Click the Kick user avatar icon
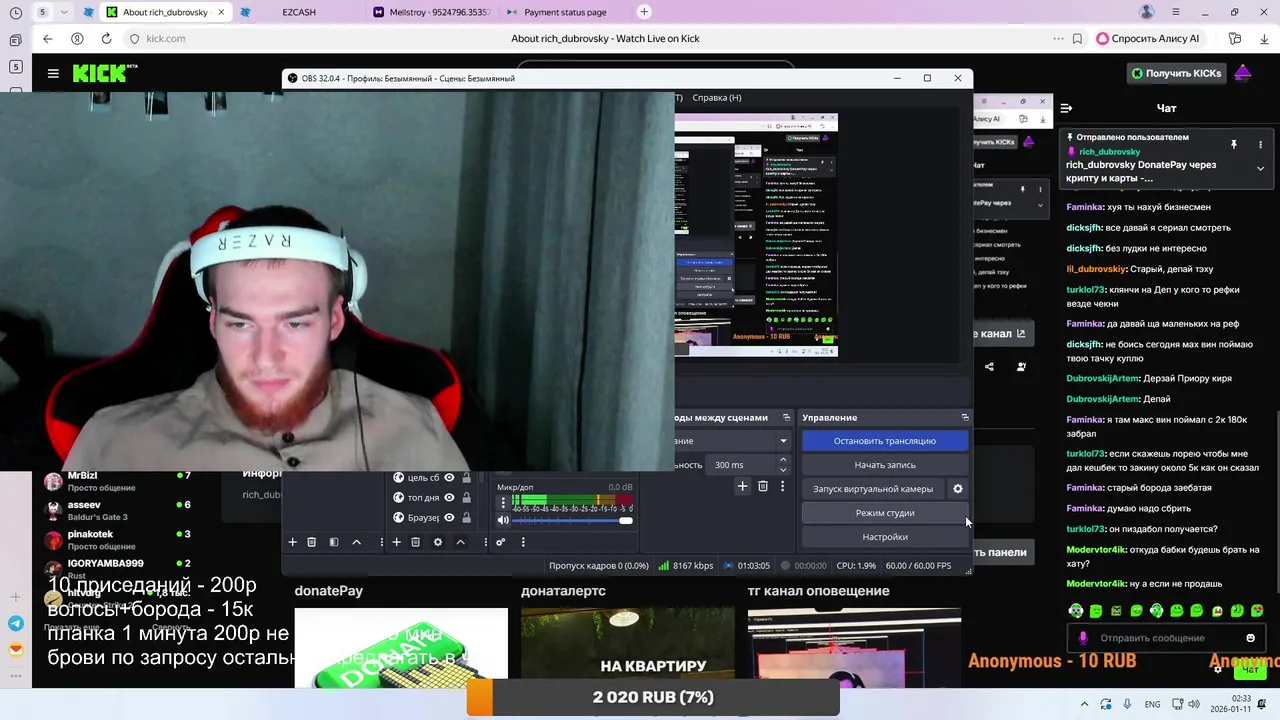The image size is (1280, 720). pos(1242,73)
